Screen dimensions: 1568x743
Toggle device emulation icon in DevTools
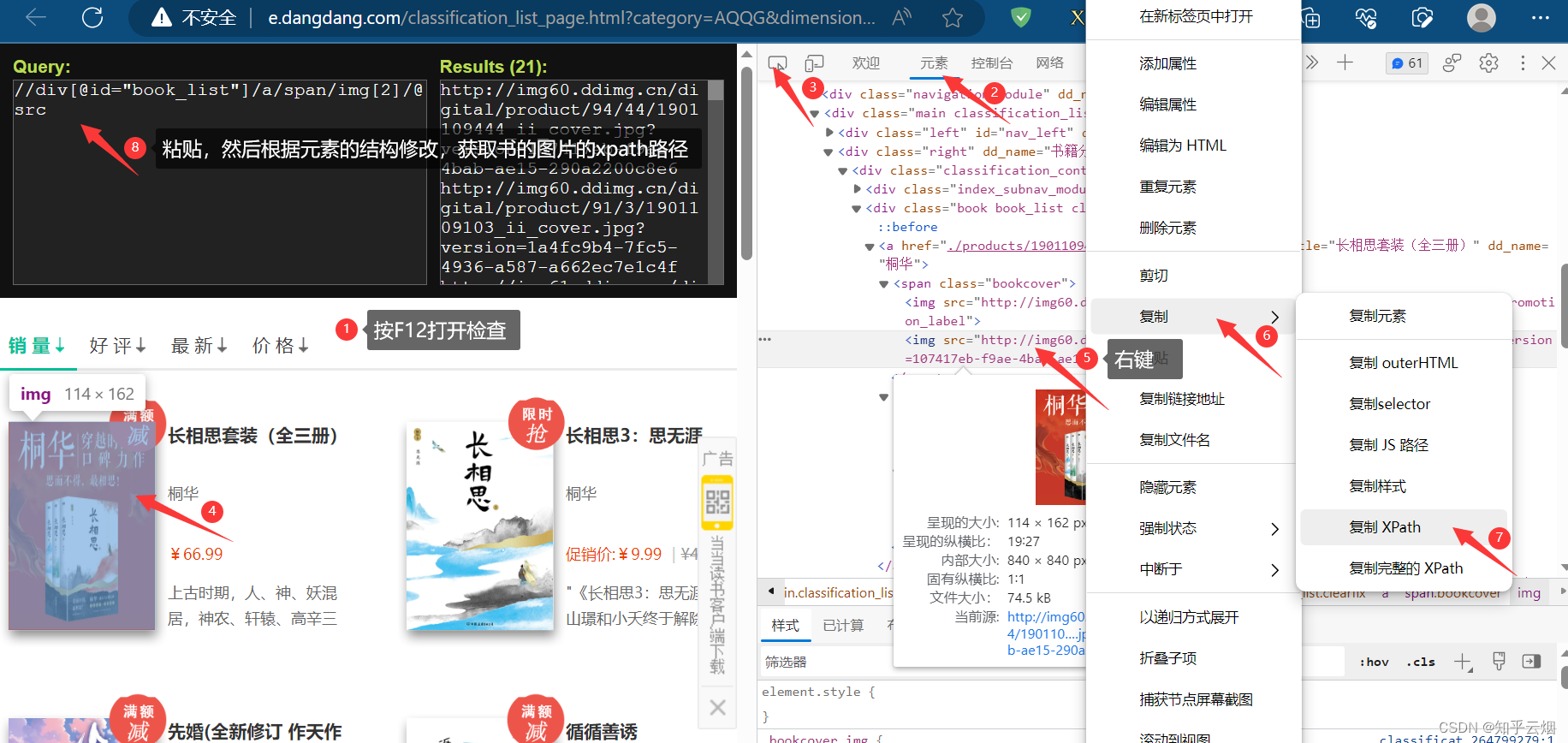point(814,62)
